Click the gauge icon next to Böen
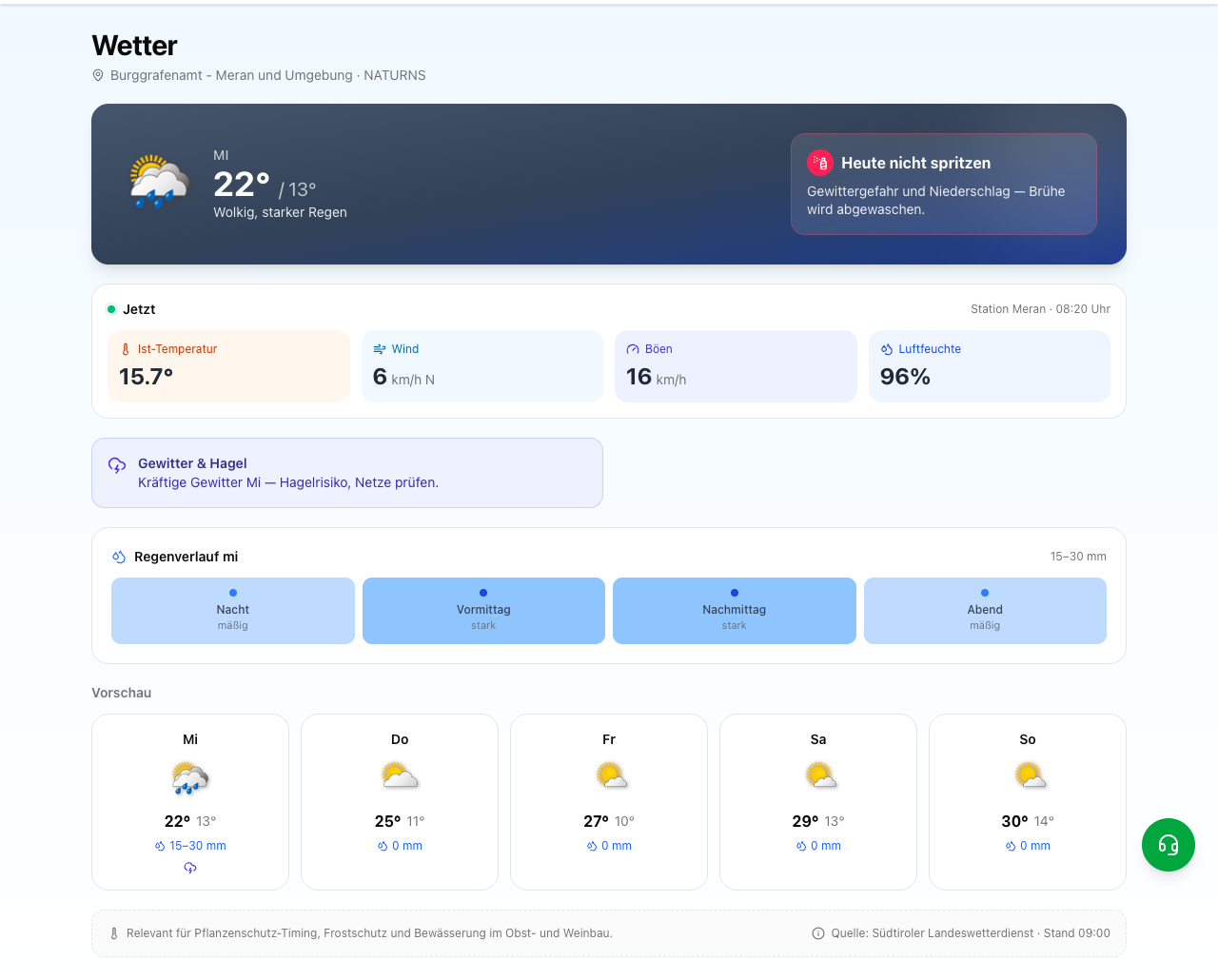This screenshot has height=980, width=1218. 633,349
